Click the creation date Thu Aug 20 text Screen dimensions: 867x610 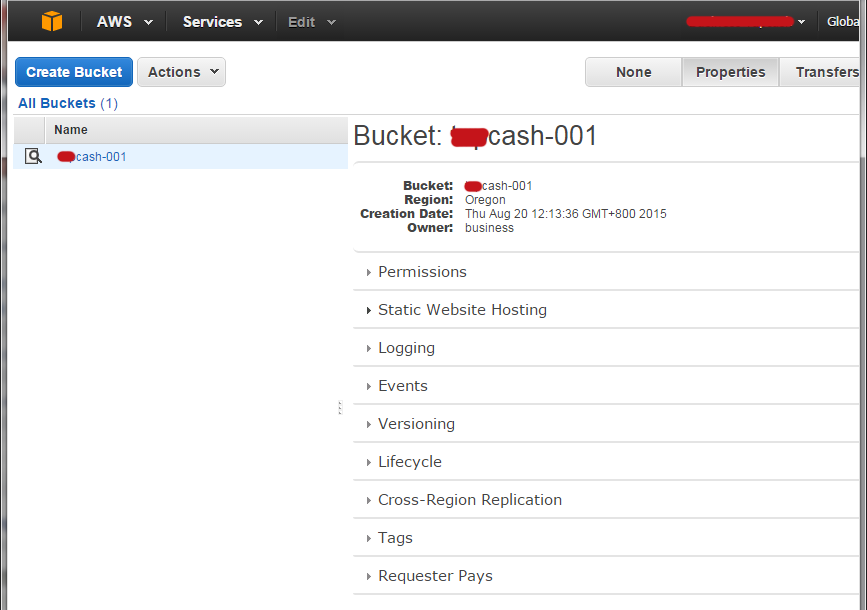(566, 214)
